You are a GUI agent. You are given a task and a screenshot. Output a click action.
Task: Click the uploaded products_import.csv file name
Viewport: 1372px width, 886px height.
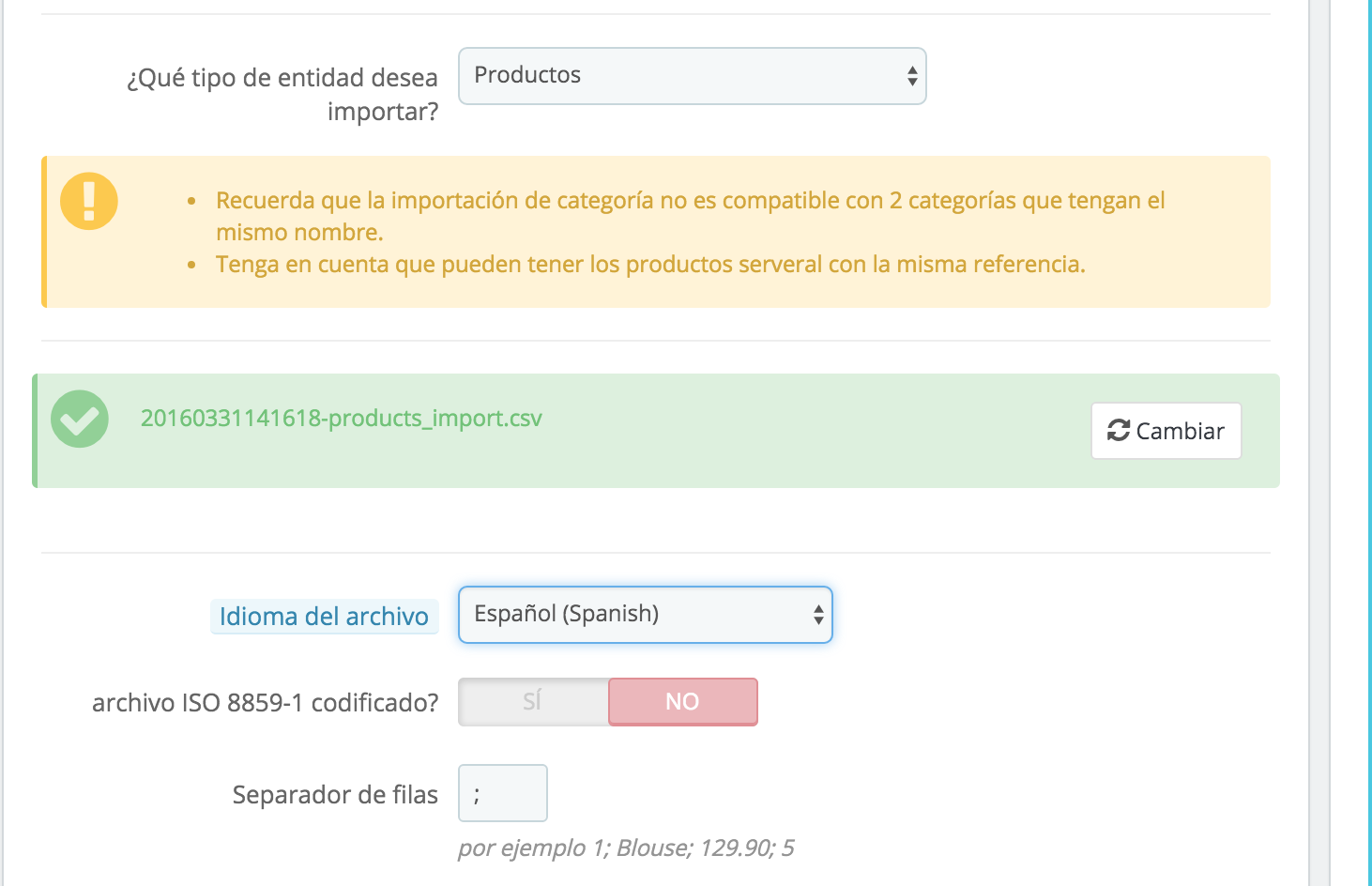[x=342, y=419]
